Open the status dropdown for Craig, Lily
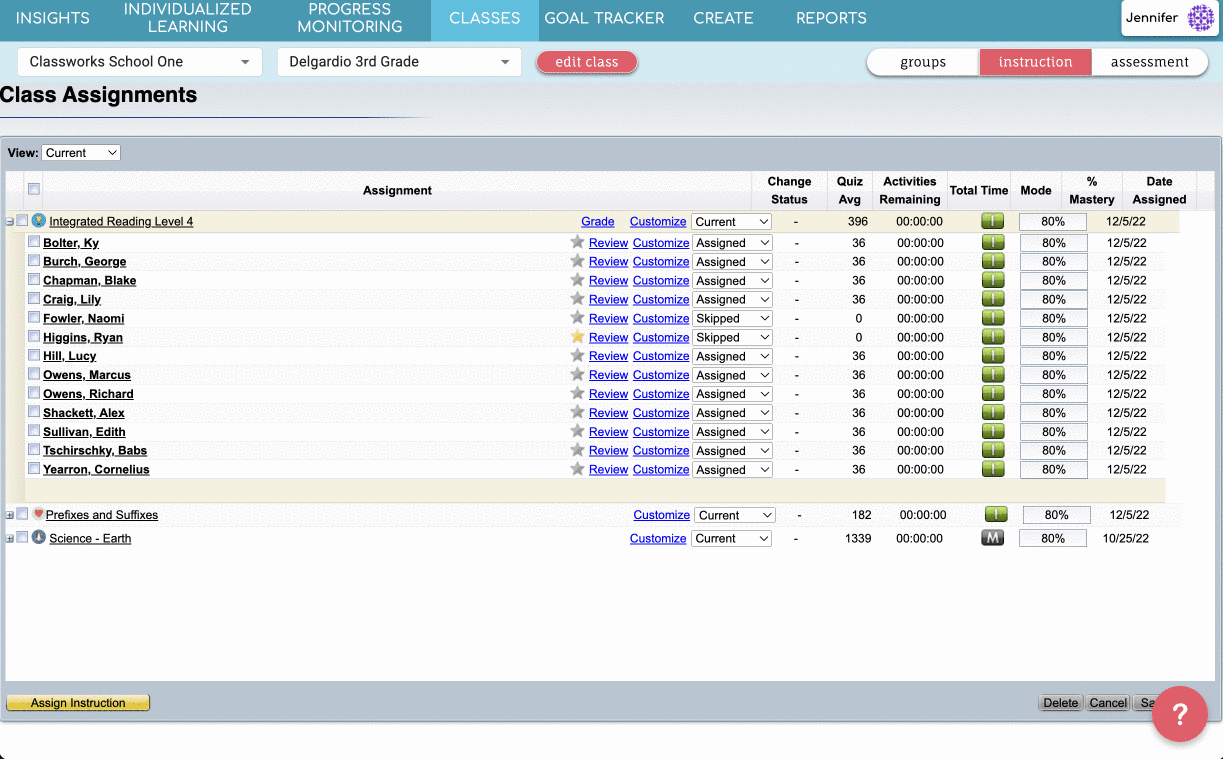Viewport: 1223px width, 759px height. pos(732,299)
